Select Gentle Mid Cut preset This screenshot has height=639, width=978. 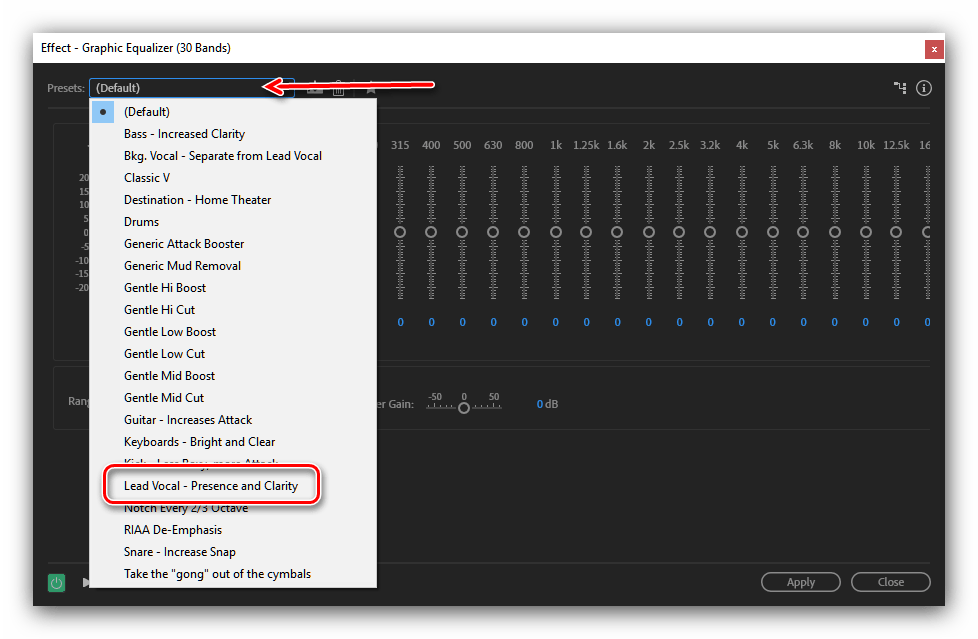234,398
